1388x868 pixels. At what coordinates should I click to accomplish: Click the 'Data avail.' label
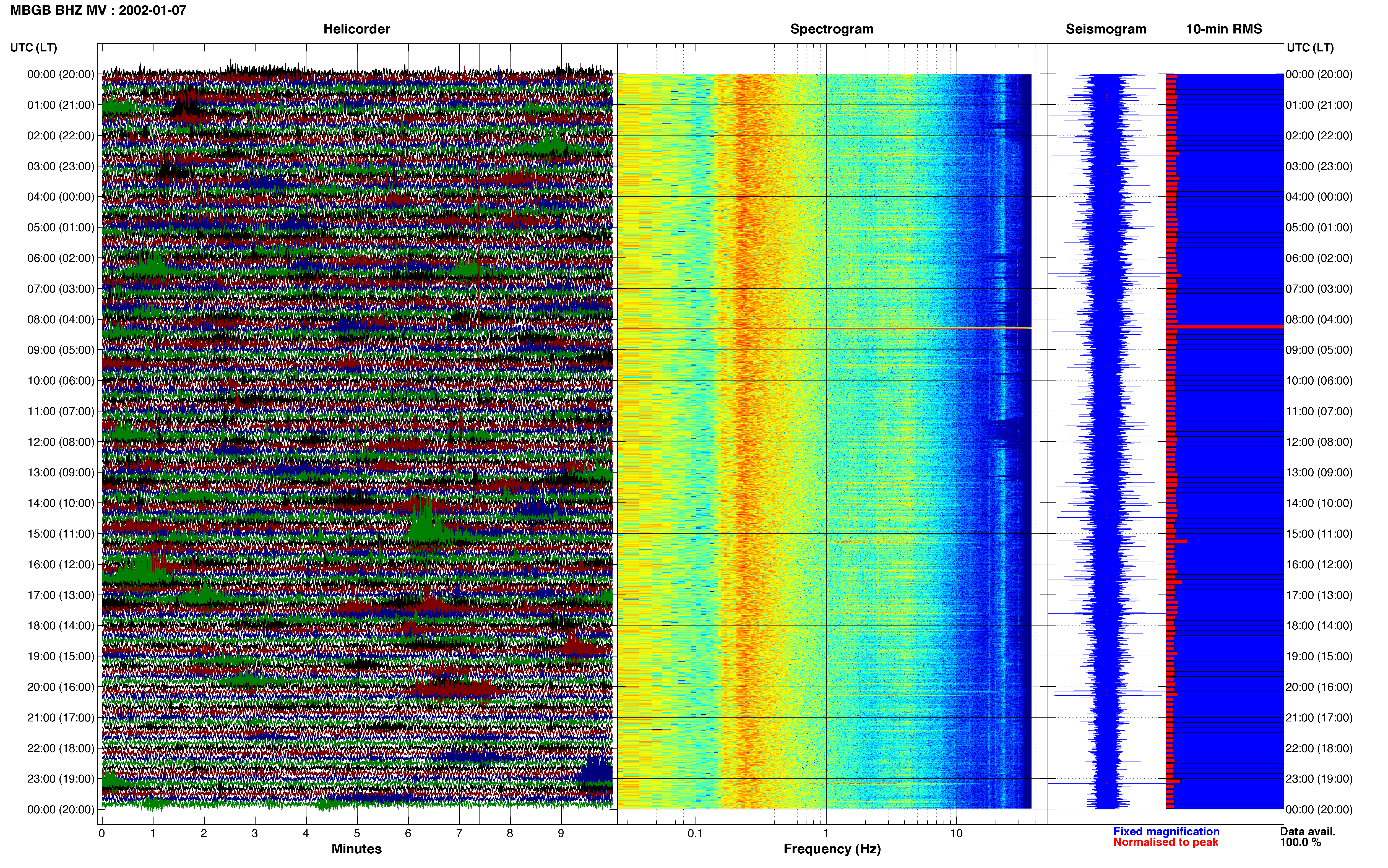(1308, 831)
